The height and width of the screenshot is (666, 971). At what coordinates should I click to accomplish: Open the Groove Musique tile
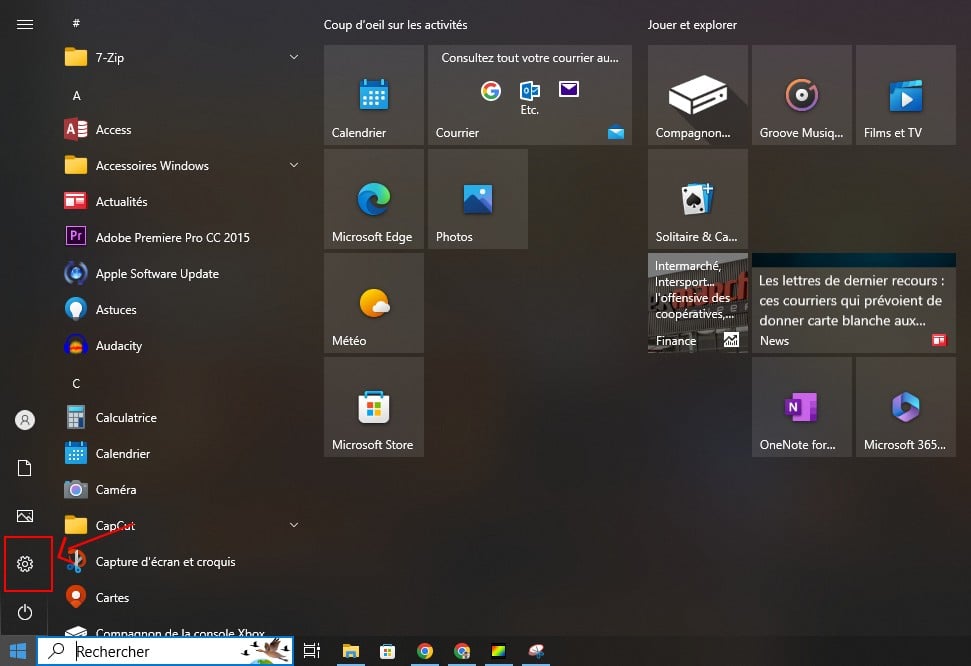802,95
